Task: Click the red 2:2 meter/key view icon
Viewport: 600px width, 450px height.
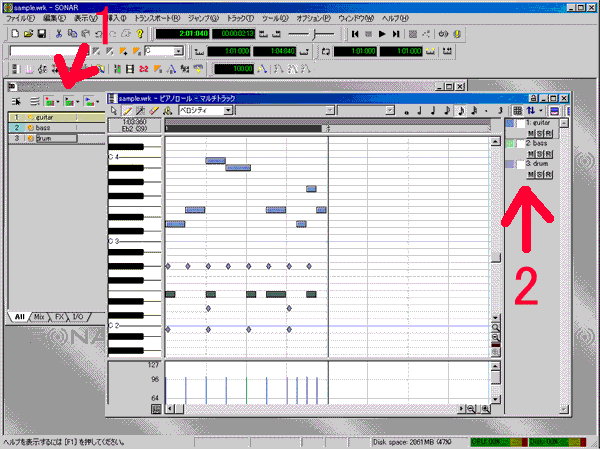Action: tap(143, 69)
